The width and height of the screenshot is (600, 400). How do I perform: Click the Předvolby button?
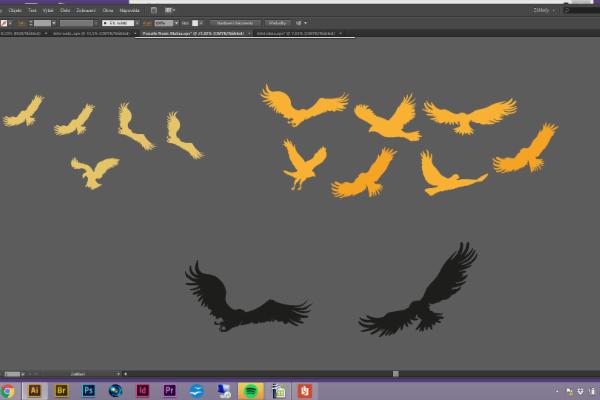(279, 22)
